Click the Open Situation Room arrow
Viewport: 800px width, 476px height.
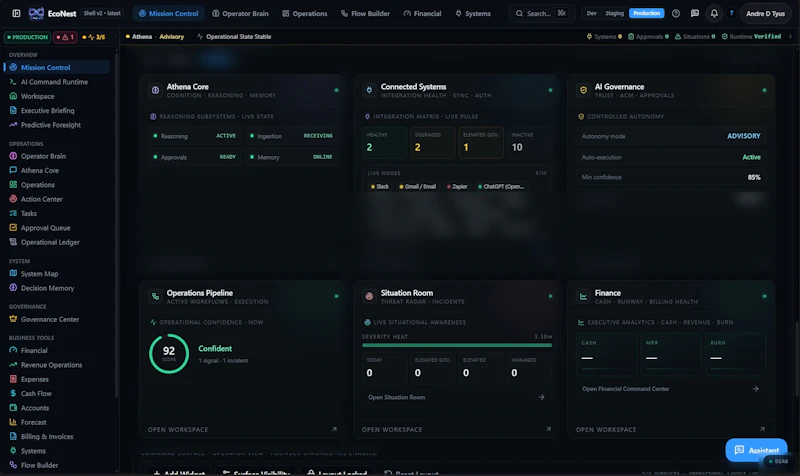541,397
